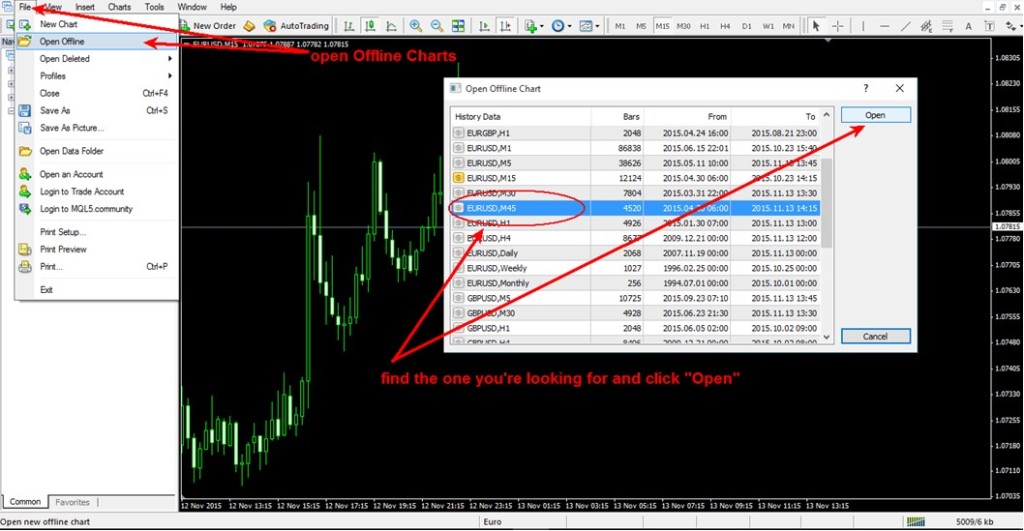
Task: Open the Insert menu
Action: pyautogui.click(x=85, y=7)
